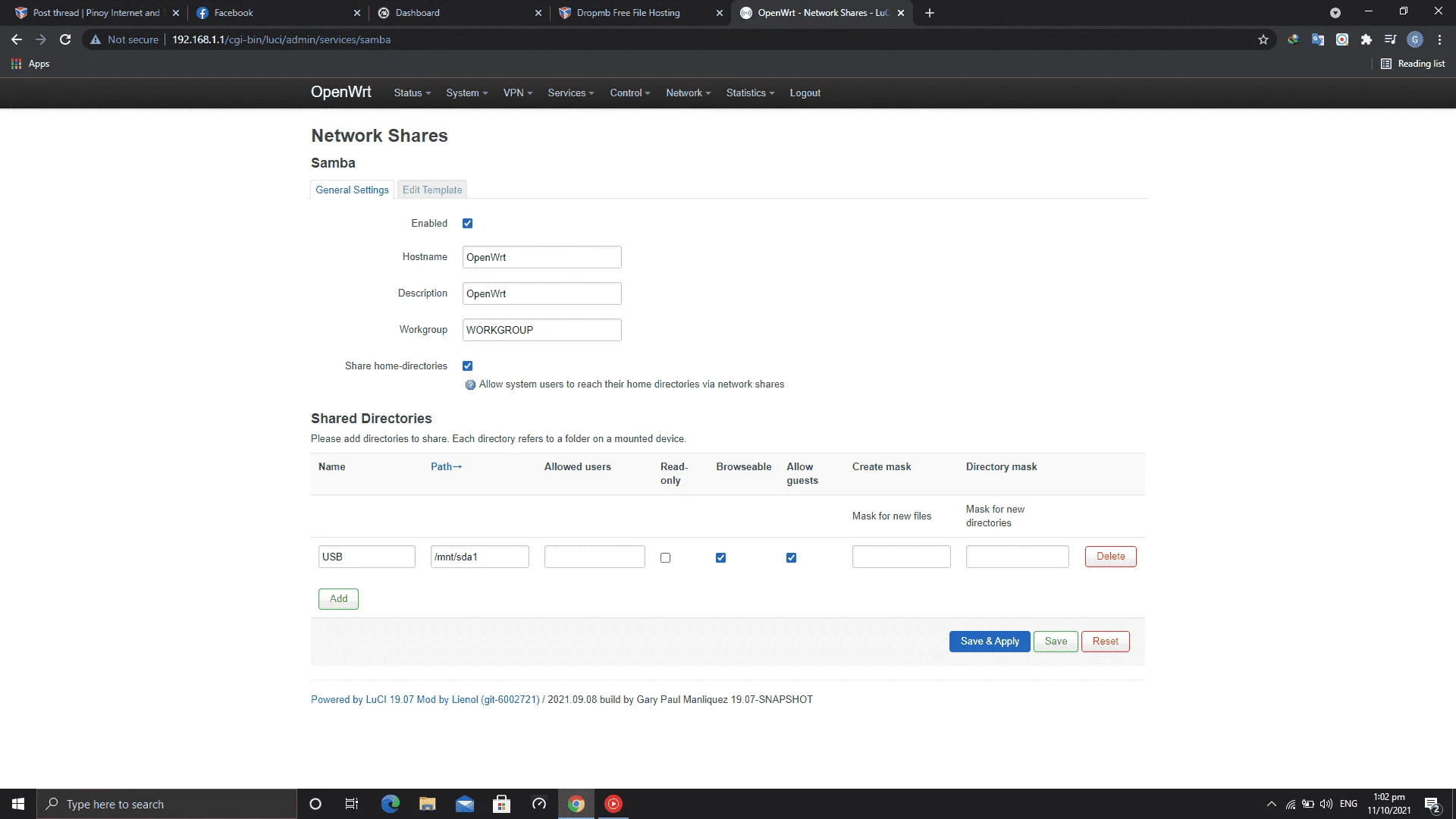1456x819 pixels.
Task: Click the Save button
Action: tap(1056, 642)
